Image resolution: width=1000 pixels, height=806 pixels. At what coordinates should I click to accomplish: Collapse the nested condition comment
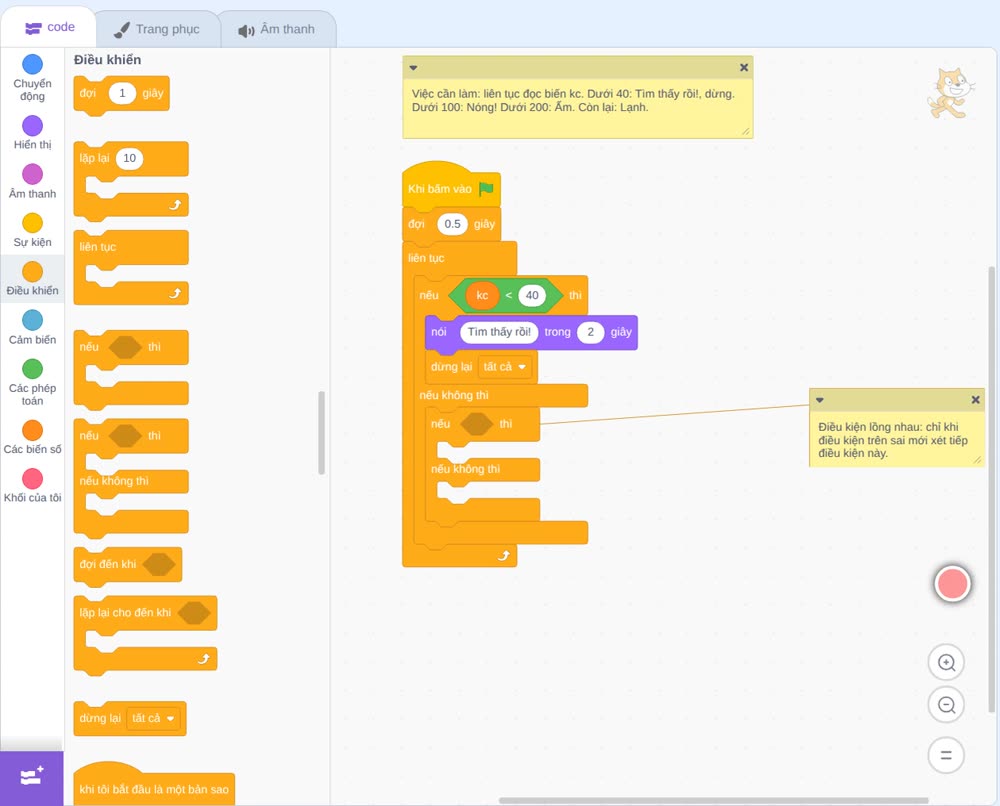click(820, 400)
